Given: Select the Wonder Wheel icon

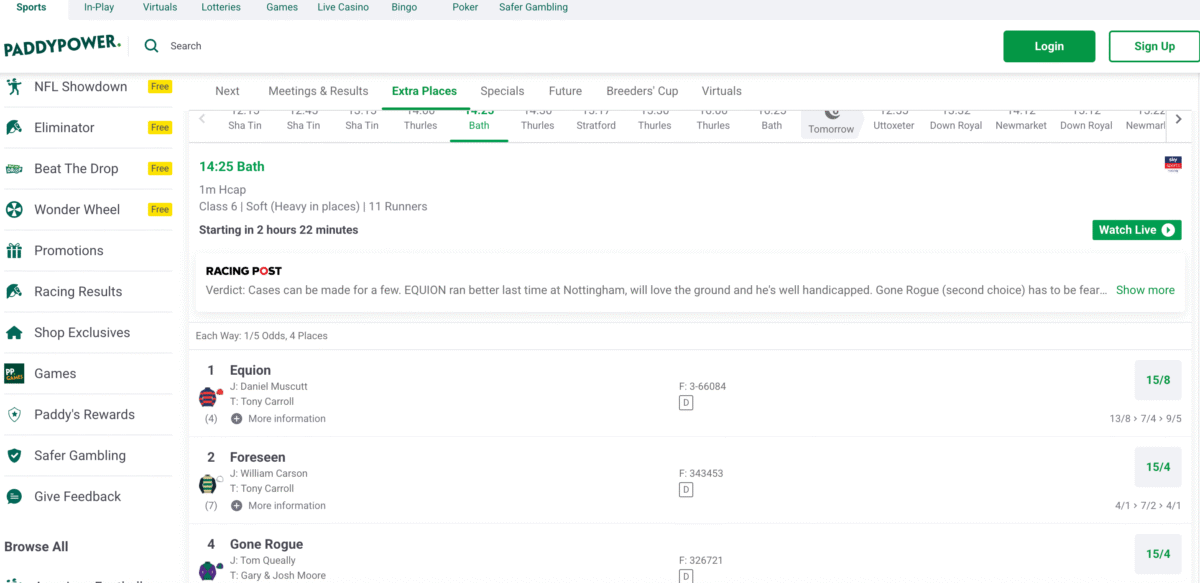Looking at the screenshot, I should (x=14, y=210).
